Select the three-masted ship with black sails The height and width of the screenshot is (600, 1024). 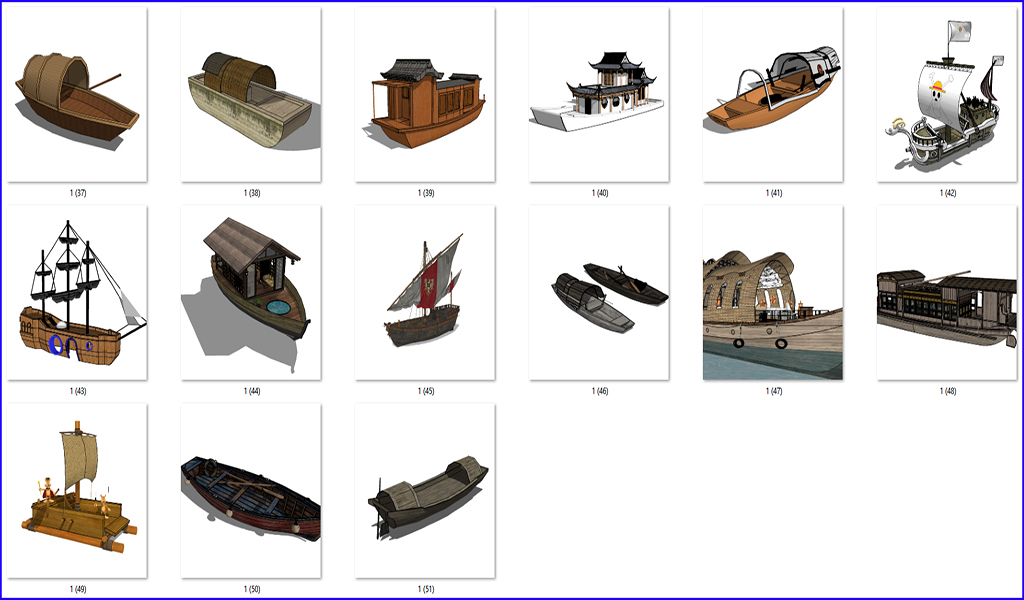click(77, 293)
